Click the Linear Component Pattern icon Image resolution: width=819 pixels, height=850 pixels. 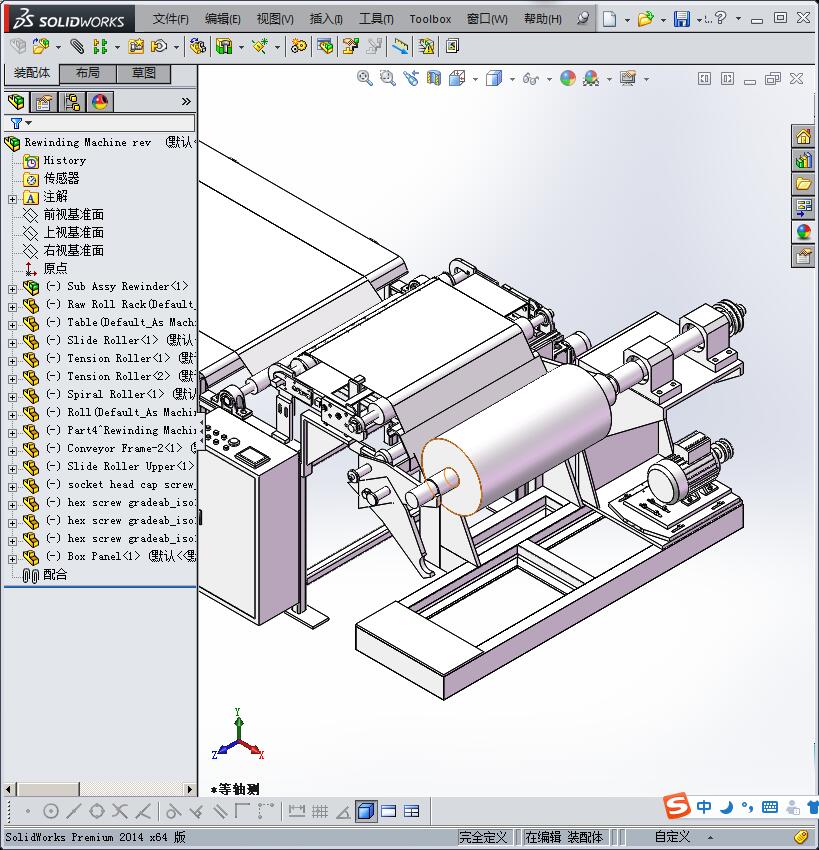point(100,47)
